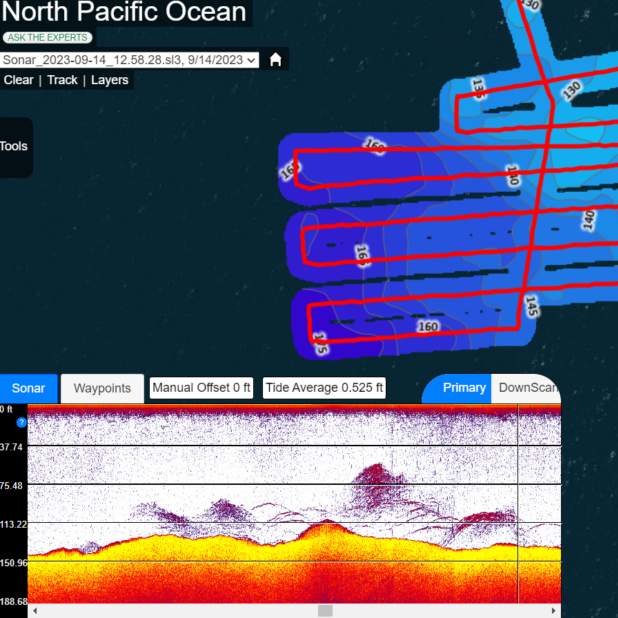Image resolution: width=618 pixels, height=618 pixels.
Task: Switch to the Sonar tab
Action: pos(28,388)
